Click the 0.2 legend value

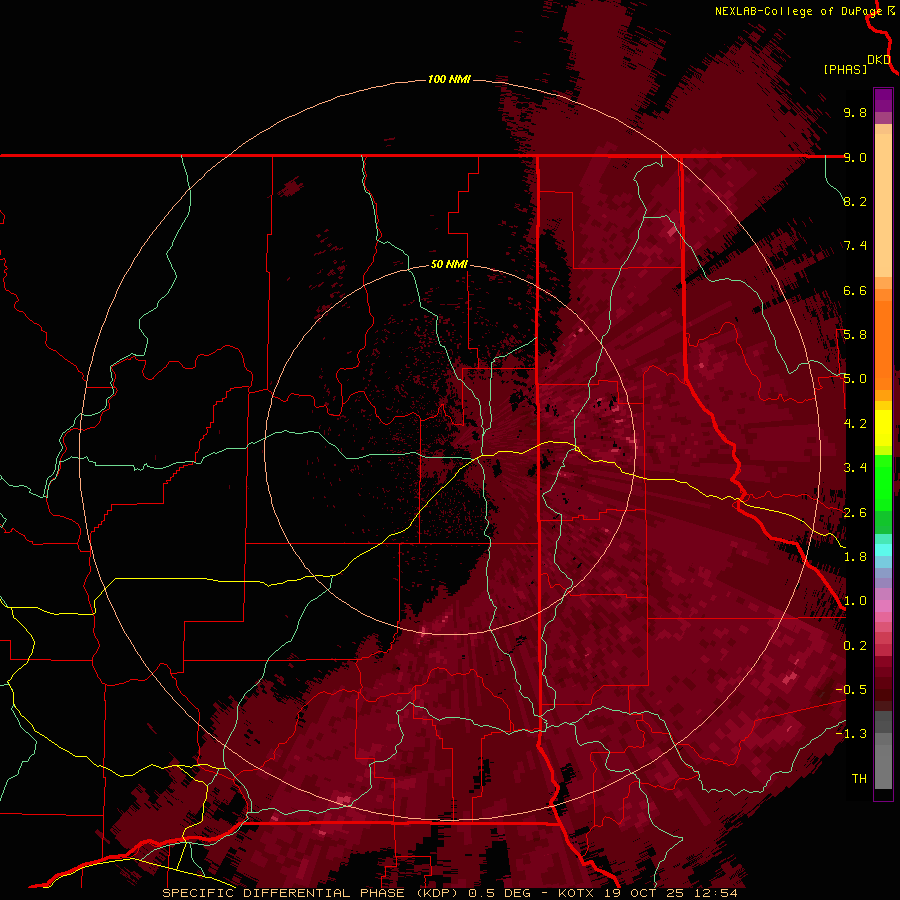click(x=855, y=646)
